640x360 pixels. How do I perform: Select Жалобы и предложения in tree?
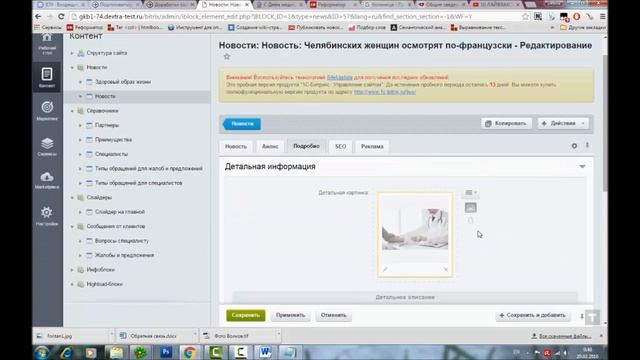(x=124, y=255)
